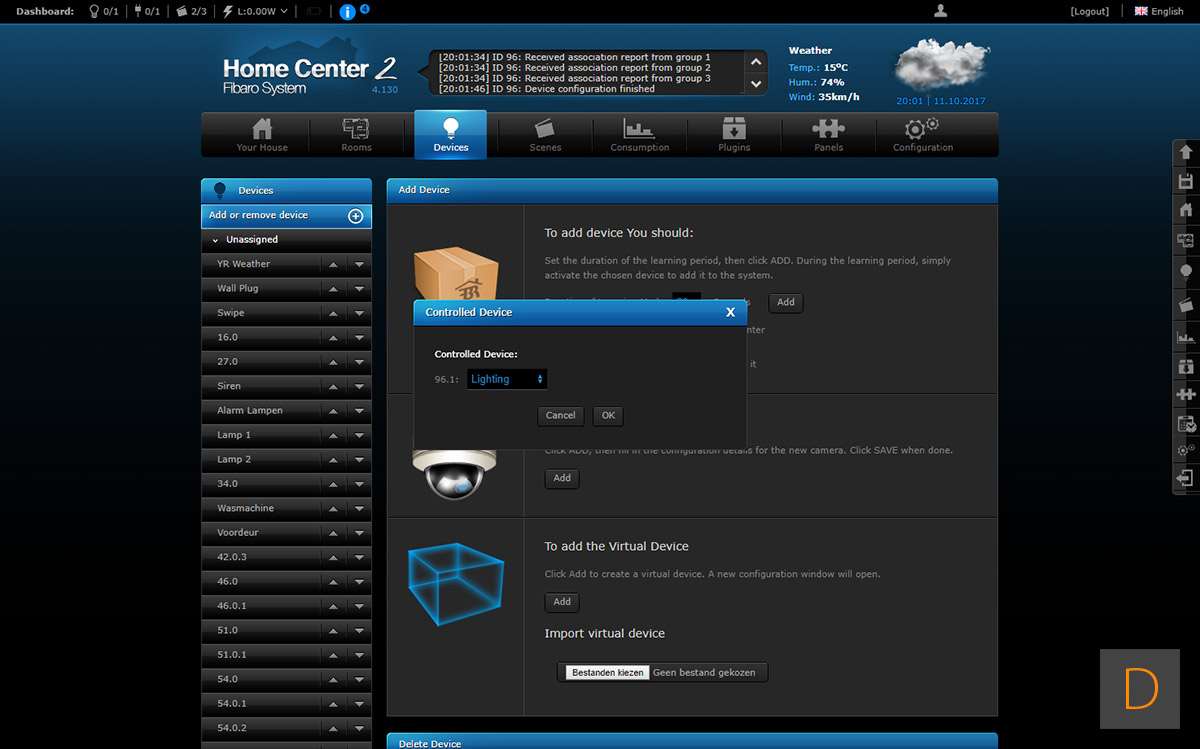Open the Plugins section icon
The image size is (1200, 749).
tap(734, 134)
